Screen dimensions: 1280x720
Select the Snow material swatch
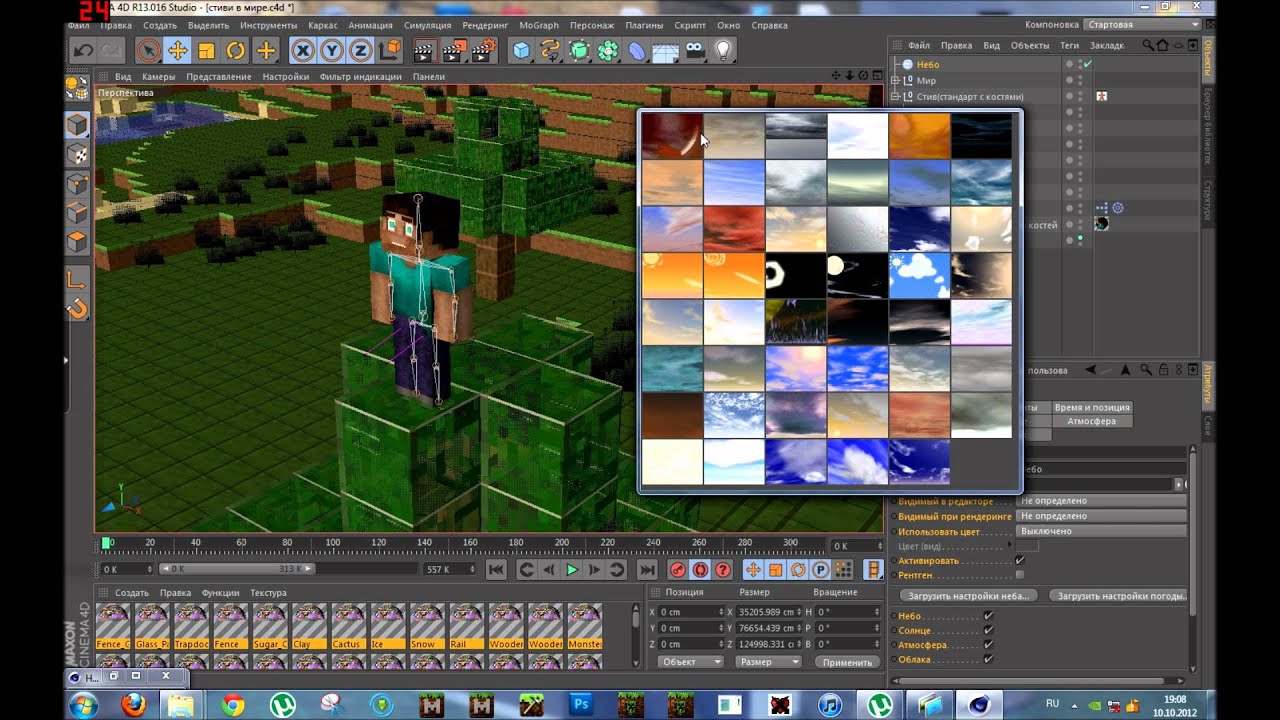coord(427,627)
